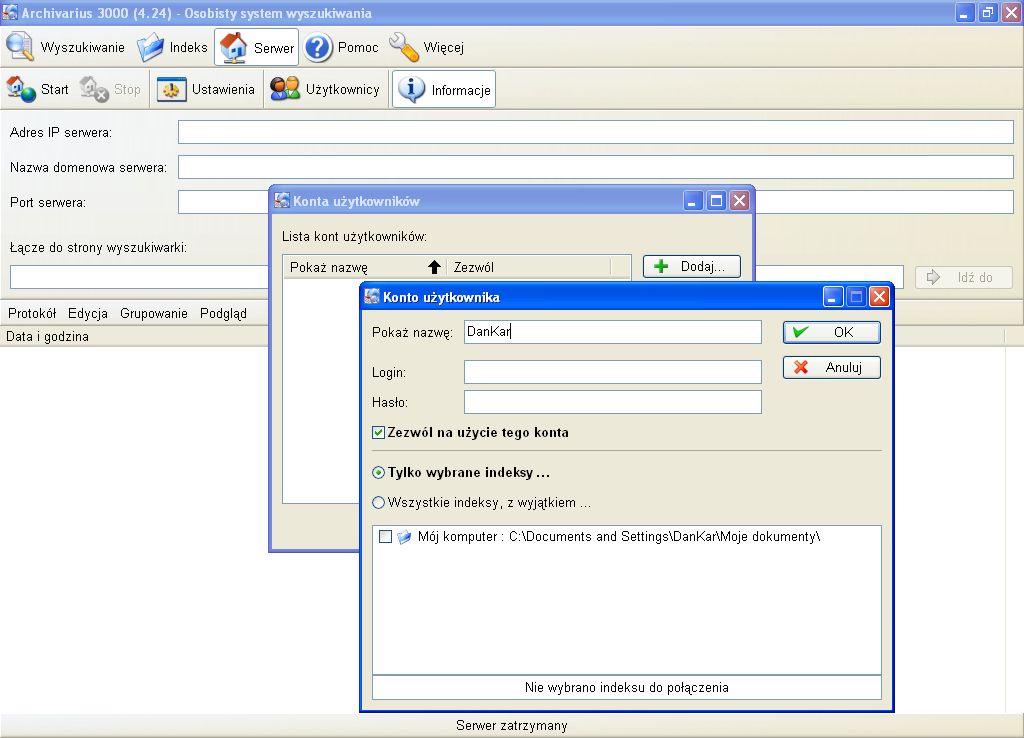Screen dimensions: 1024x738
Task: Select Mój komputer index path text
Action: [x=618, y=536]
